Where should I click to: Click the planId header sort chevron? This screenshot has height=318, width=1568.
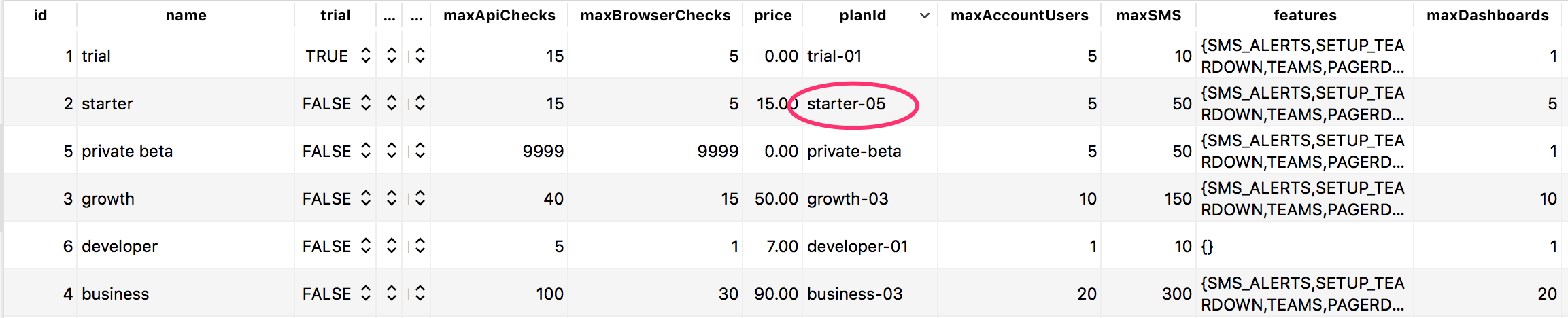(924, 16)
